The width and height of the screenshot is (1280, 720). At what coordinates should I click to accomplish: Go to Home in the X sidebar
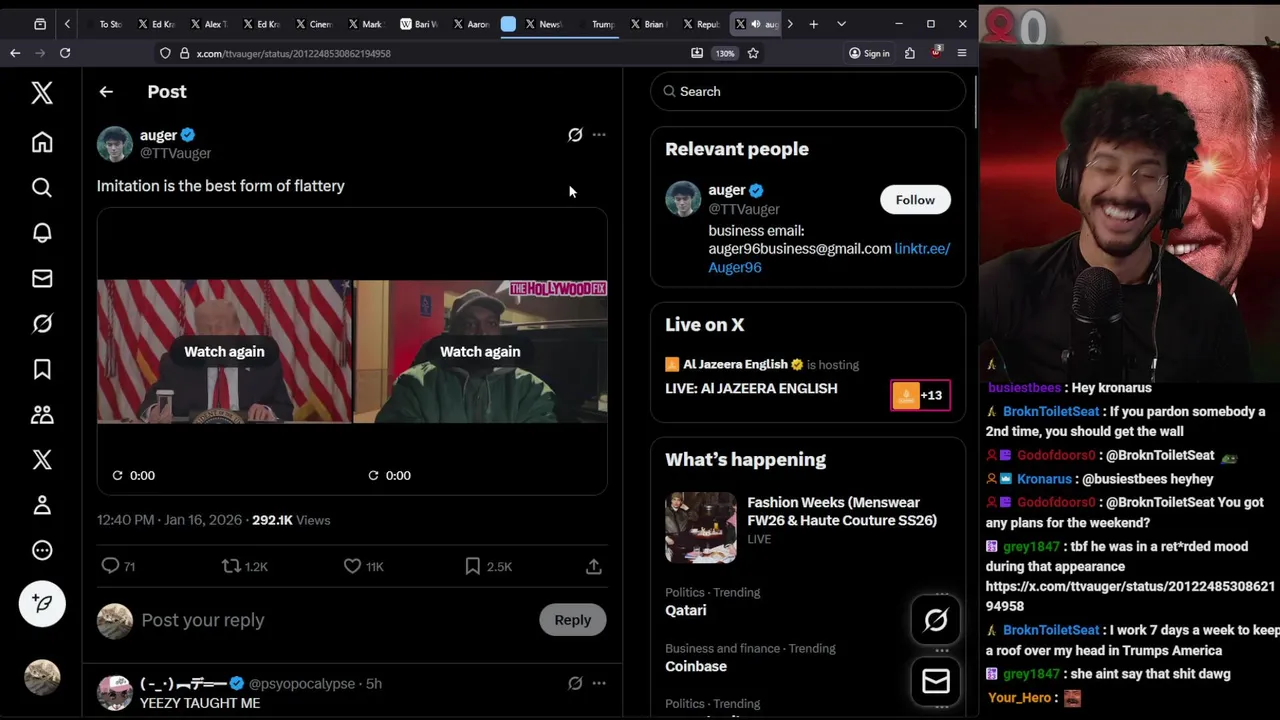click(42, 142)
